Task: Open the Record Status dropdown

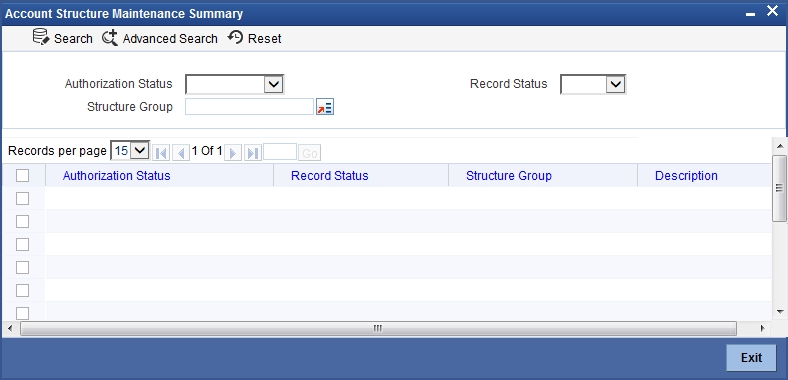Action: [593, 84]
